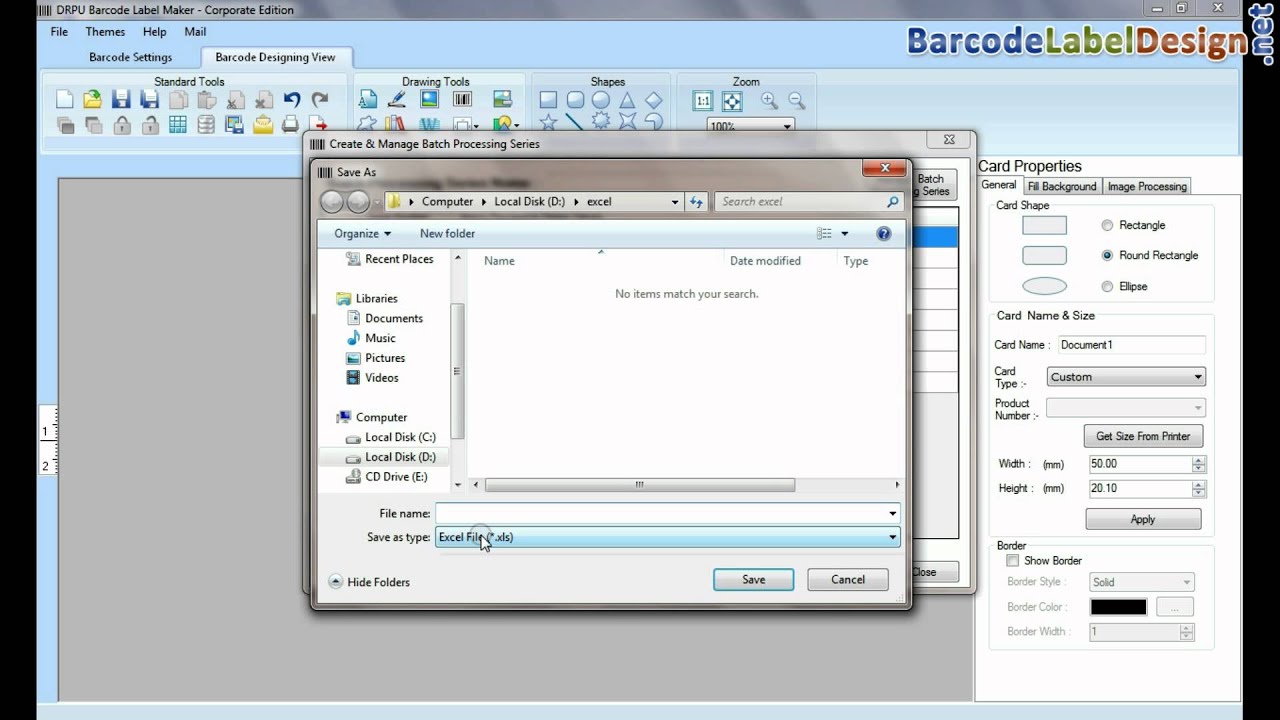Switch to the Barcode Settings tab

pos(130,57)
